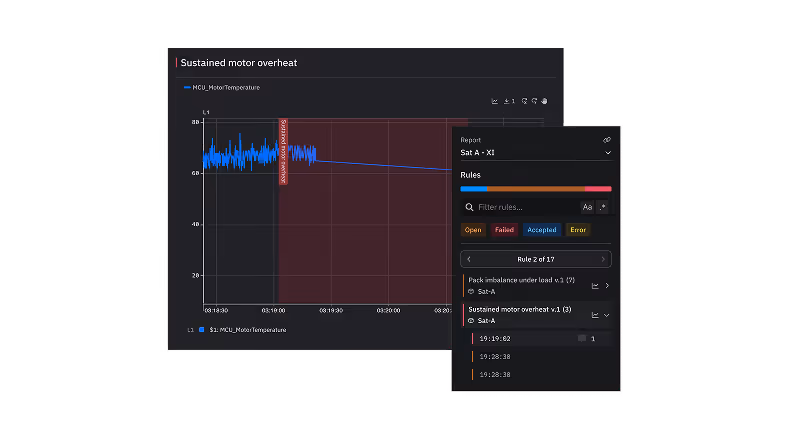Copy the report link icon

(607, 140)
